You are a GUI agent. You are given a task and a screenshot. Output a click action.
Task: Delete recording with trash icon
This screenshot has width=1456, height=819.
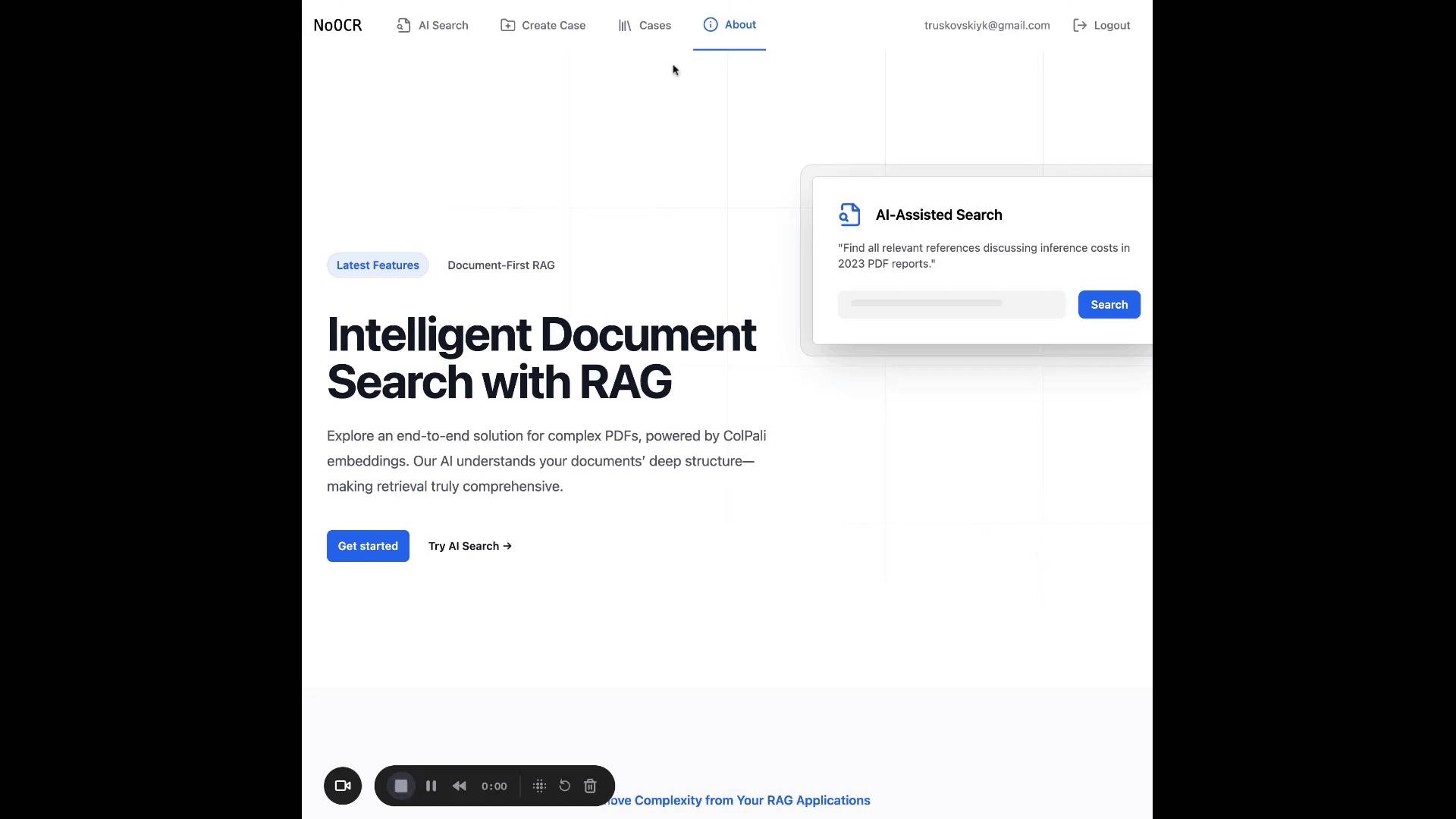591,786
